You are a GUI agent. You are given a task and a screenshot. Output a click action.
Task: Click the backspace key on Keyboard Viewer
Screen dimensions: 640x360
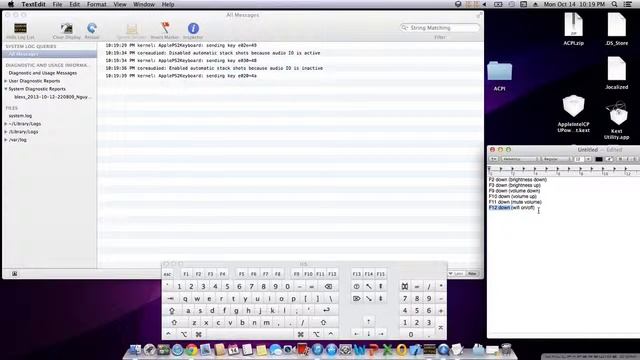(x=328, y=287)
